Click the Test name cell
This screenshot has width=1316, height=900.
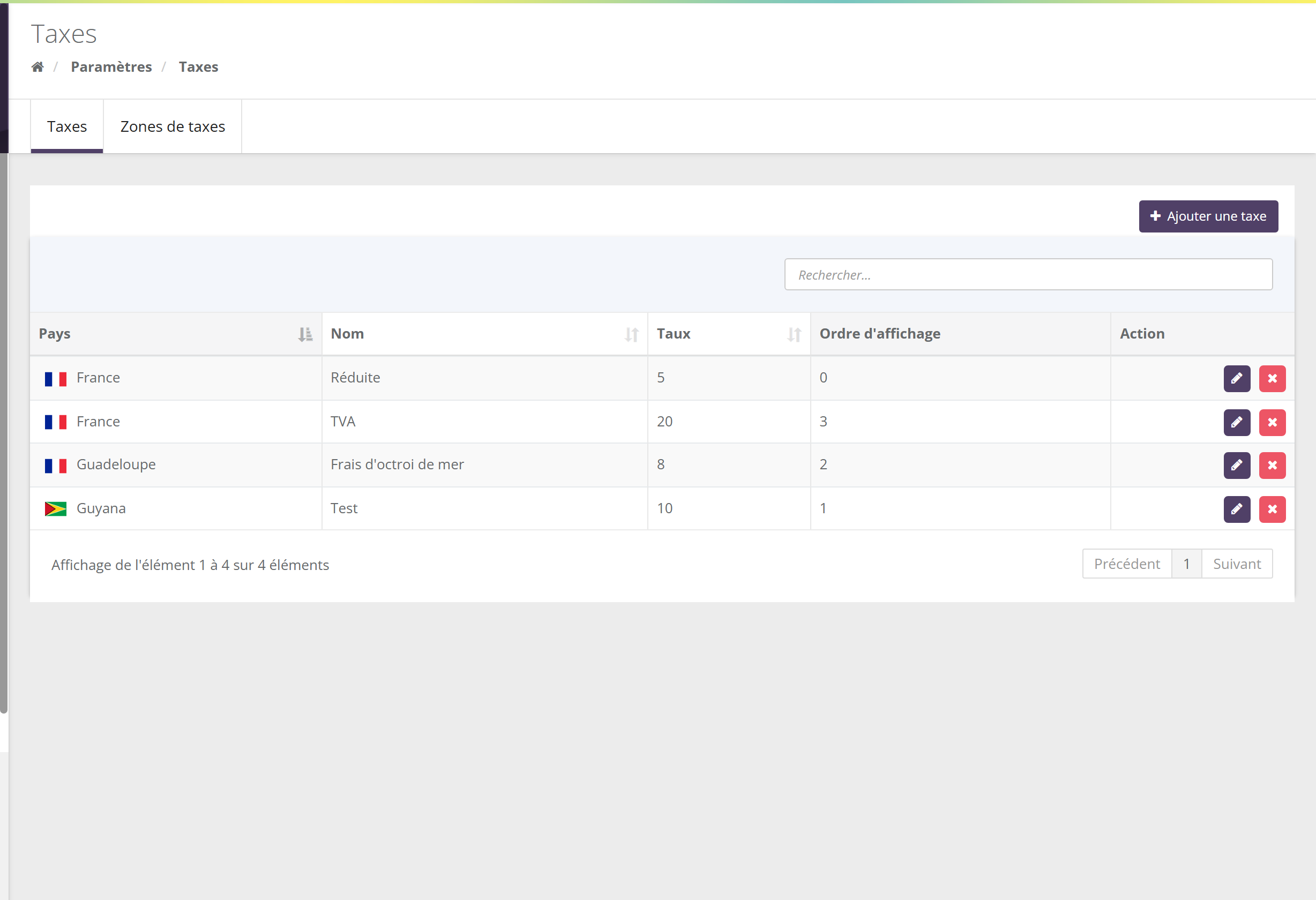tap(485, 508)
